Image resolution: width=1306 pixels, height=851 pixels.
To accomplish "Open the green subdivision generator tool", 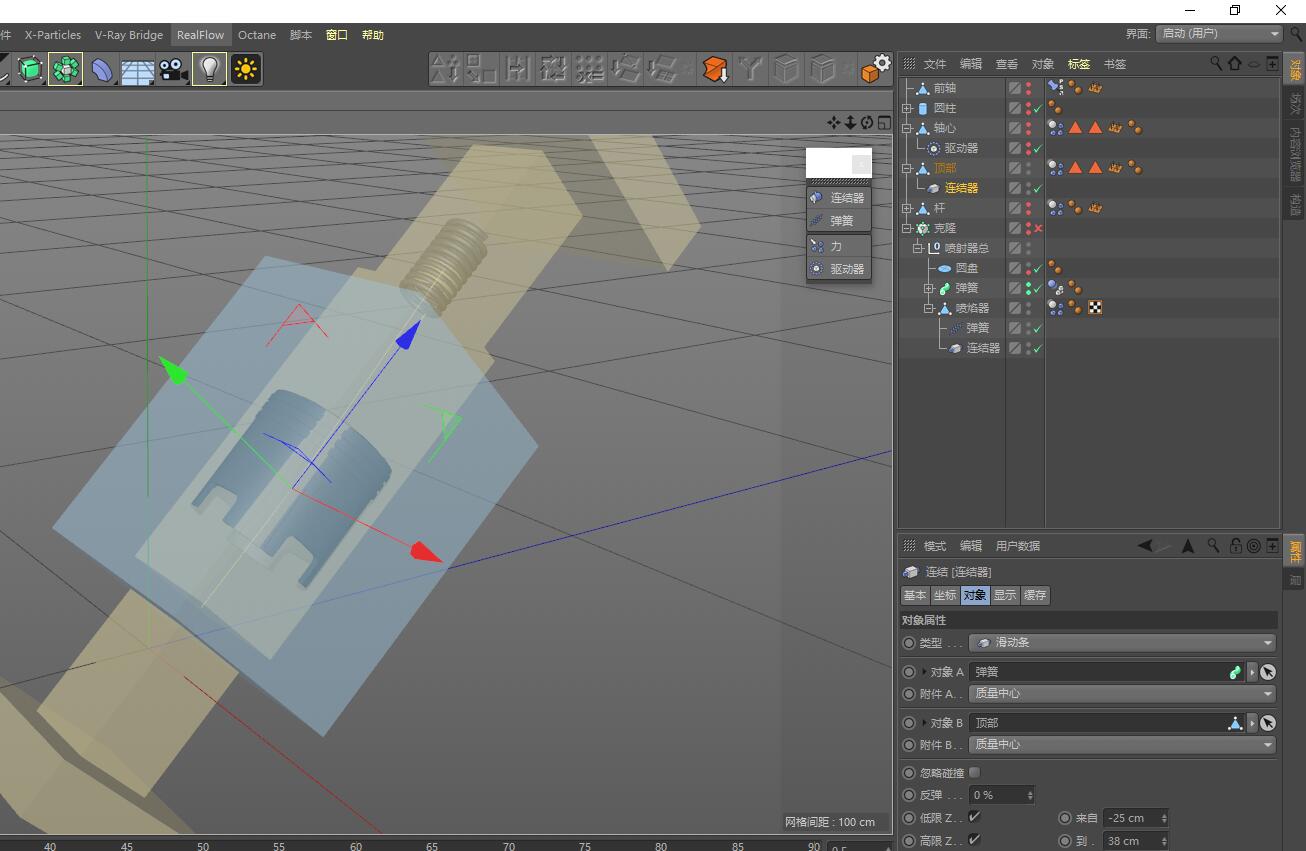I will tap(66, 69).
